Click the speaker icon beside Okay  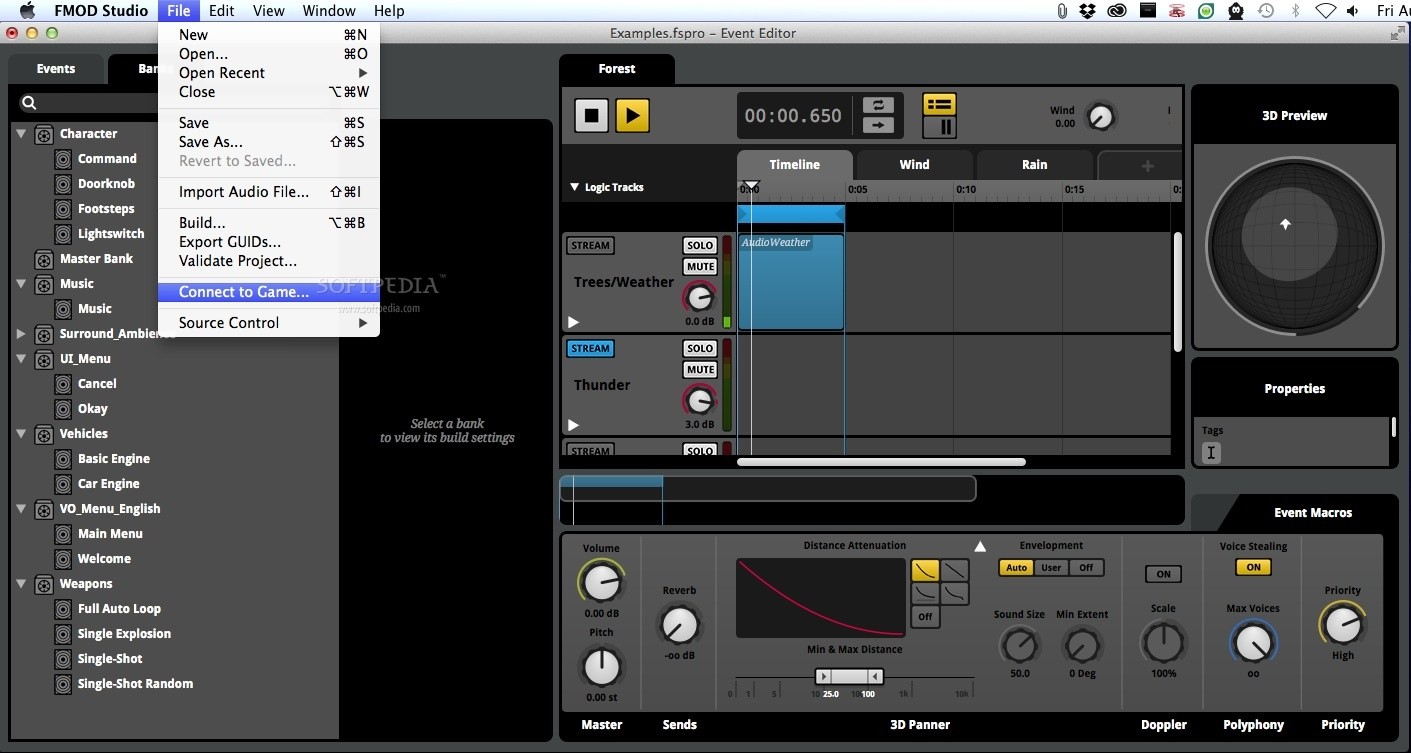[x=63, y=409]
